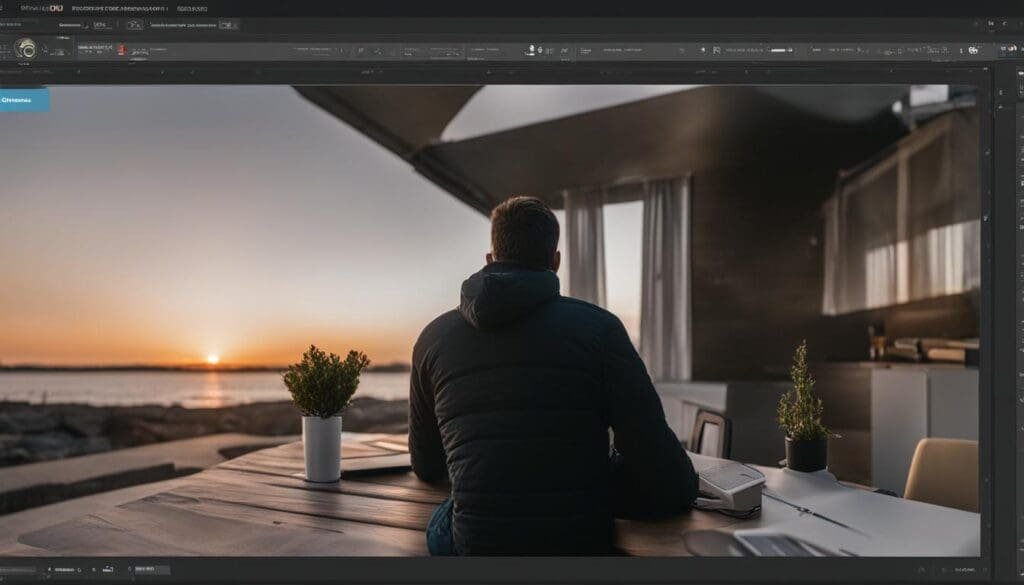Open the first dropdown in the second toolbar row
The height and width of the screenshot is (585, 1024).
coord(72,24)
